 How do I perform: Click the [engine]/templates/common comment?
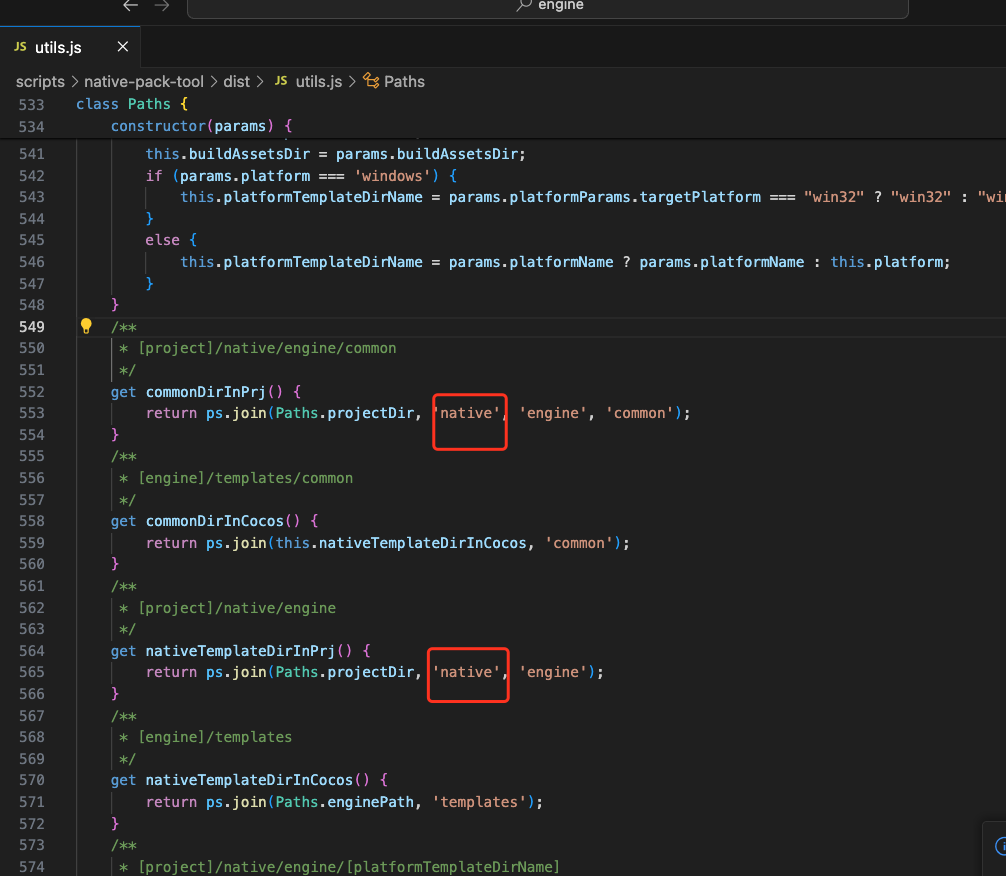pos(246,478)
